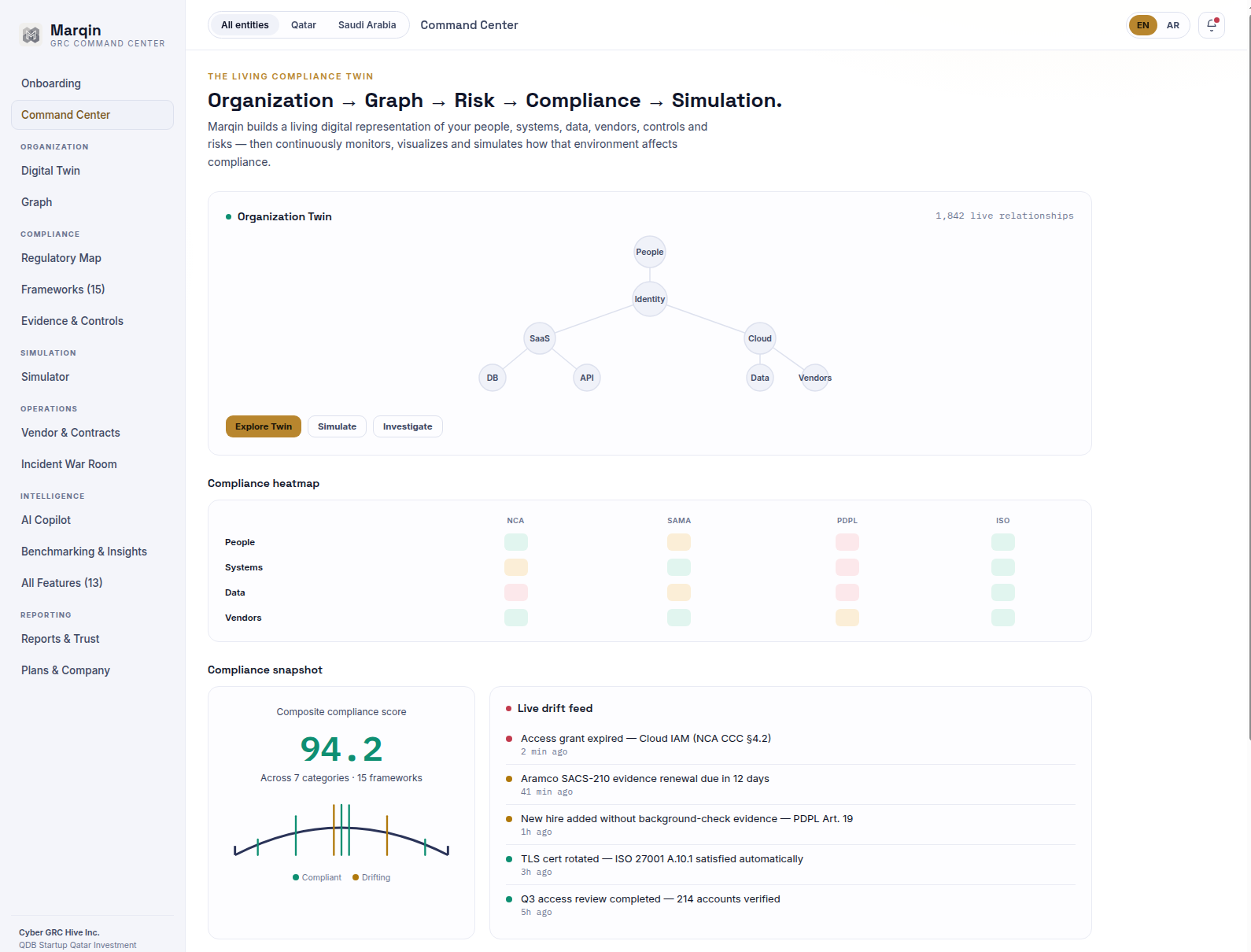Open Benchmarking & Insights
The image size is (1251, 952).
tap(92, 552)
